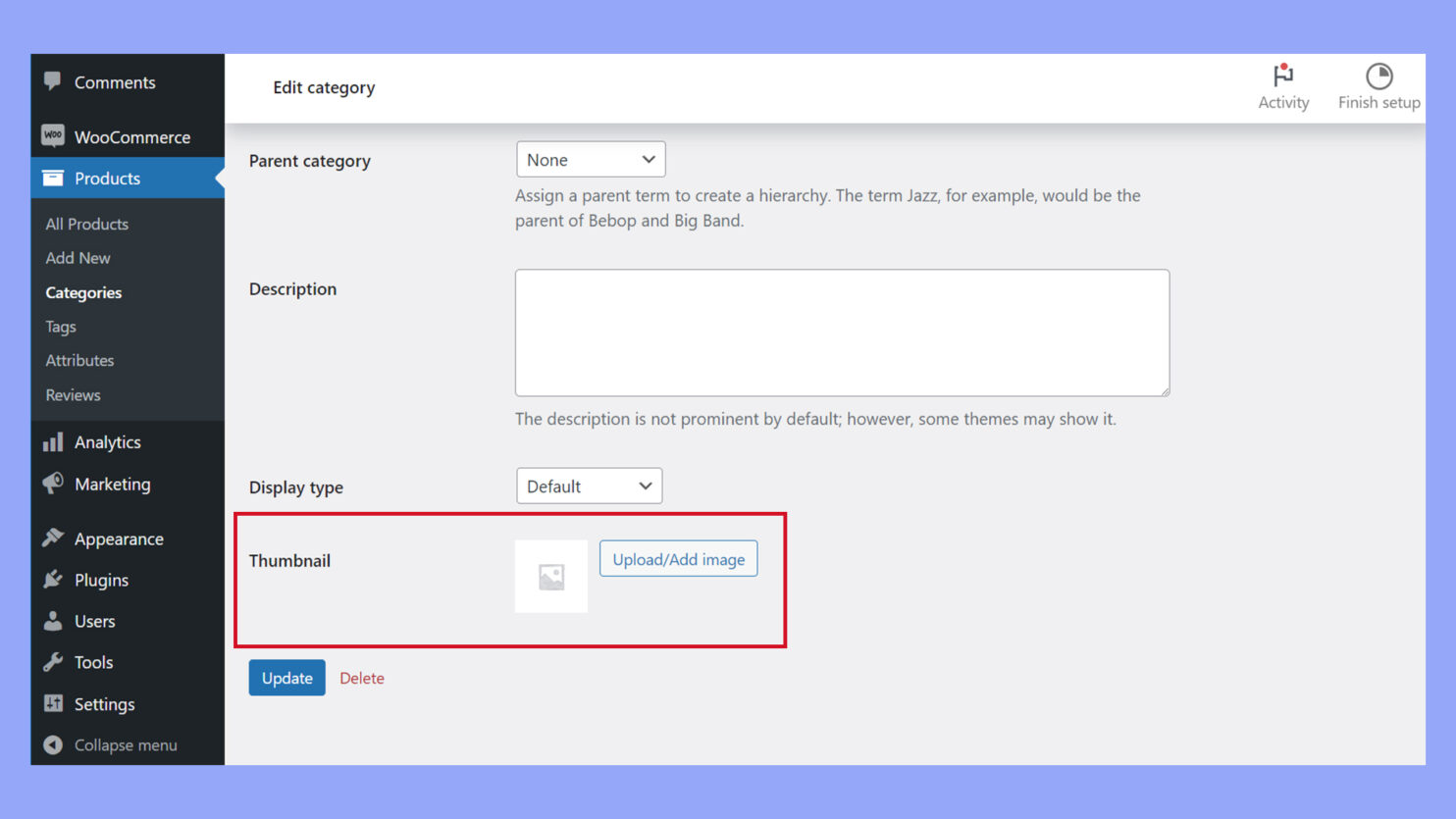Collapse the admin menu
Image resolution: width=1456 pixels, height=819 pixels.
coord(111,744)
